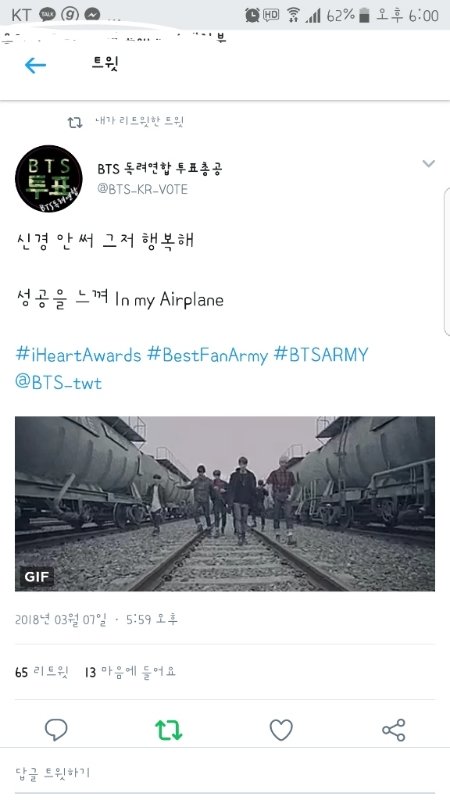Tap the 답글 트윗하기 reply field

click(225, 772)
